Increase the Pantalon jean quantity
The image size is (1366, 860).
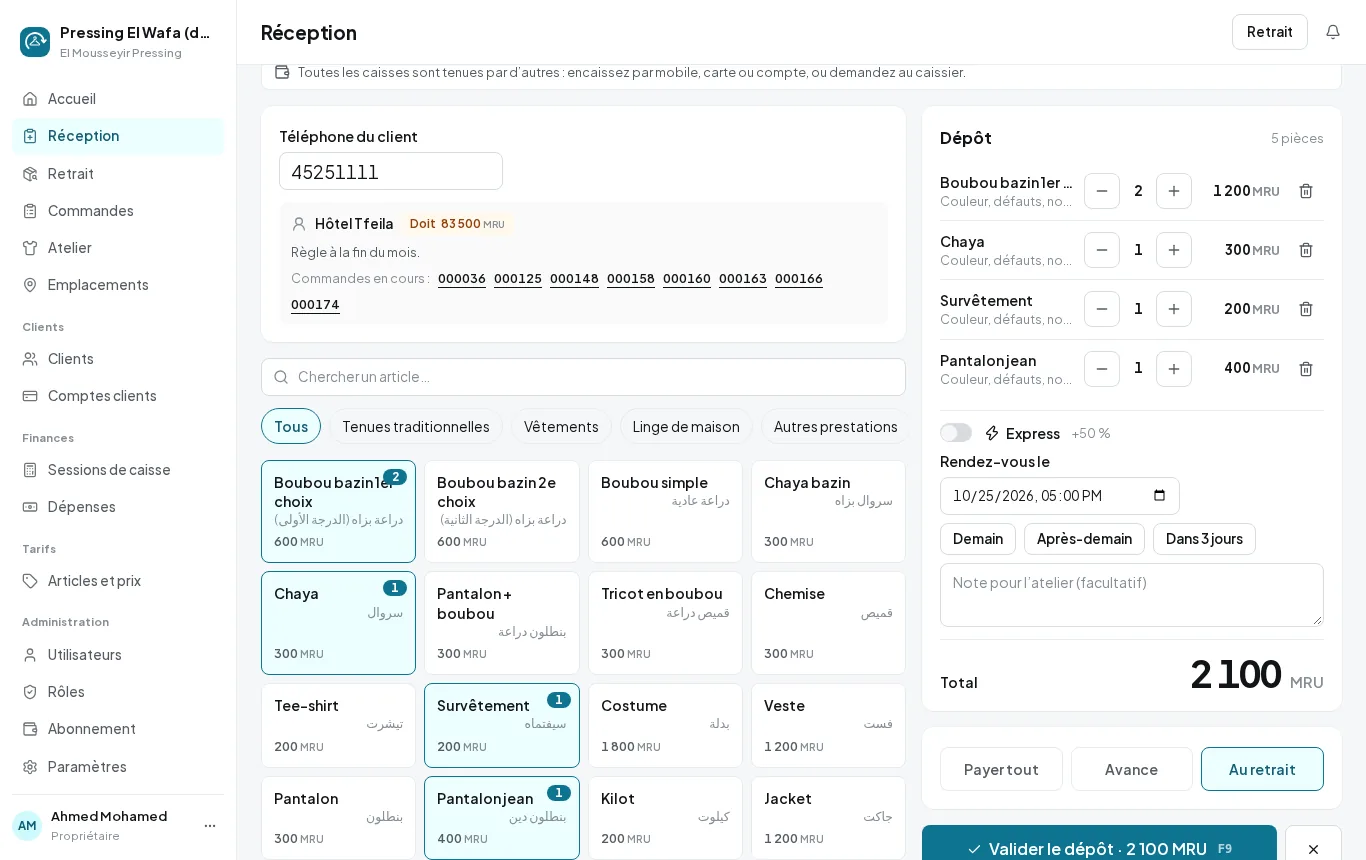[x=1174, y=369]
